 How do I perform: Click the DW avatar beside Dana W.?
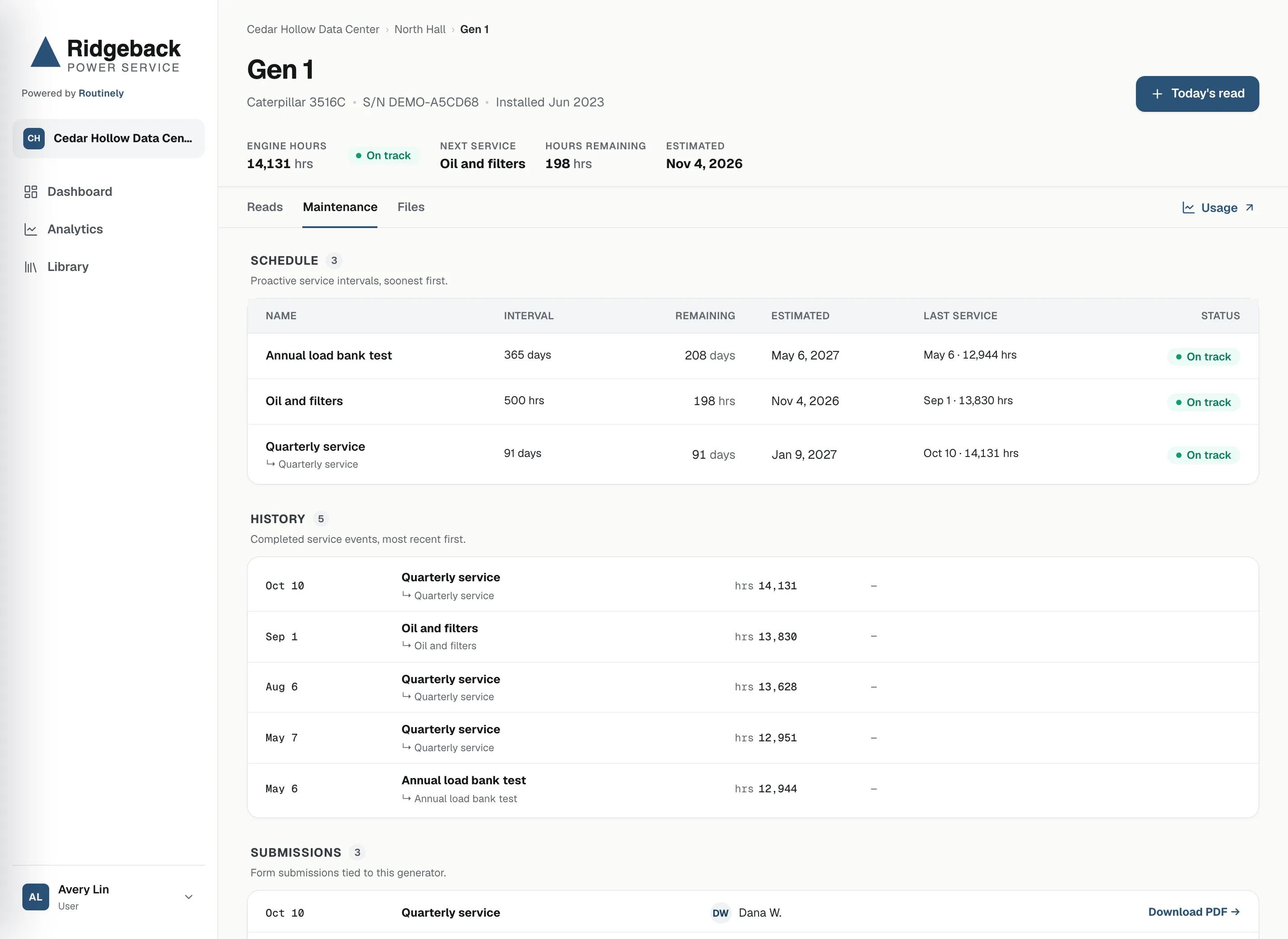point(720,913)
